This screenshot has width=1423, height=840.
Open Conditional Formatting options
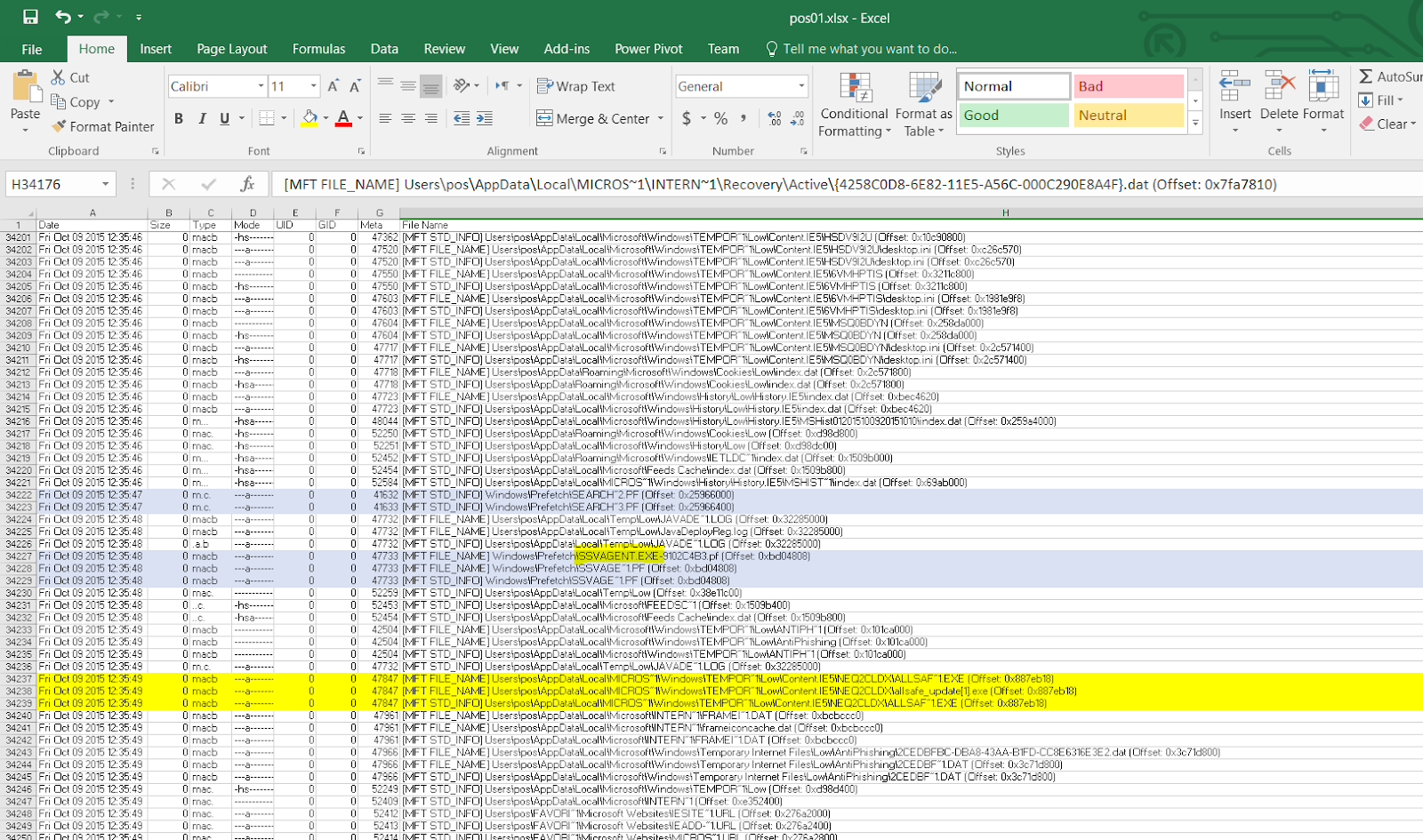point(853,105)
